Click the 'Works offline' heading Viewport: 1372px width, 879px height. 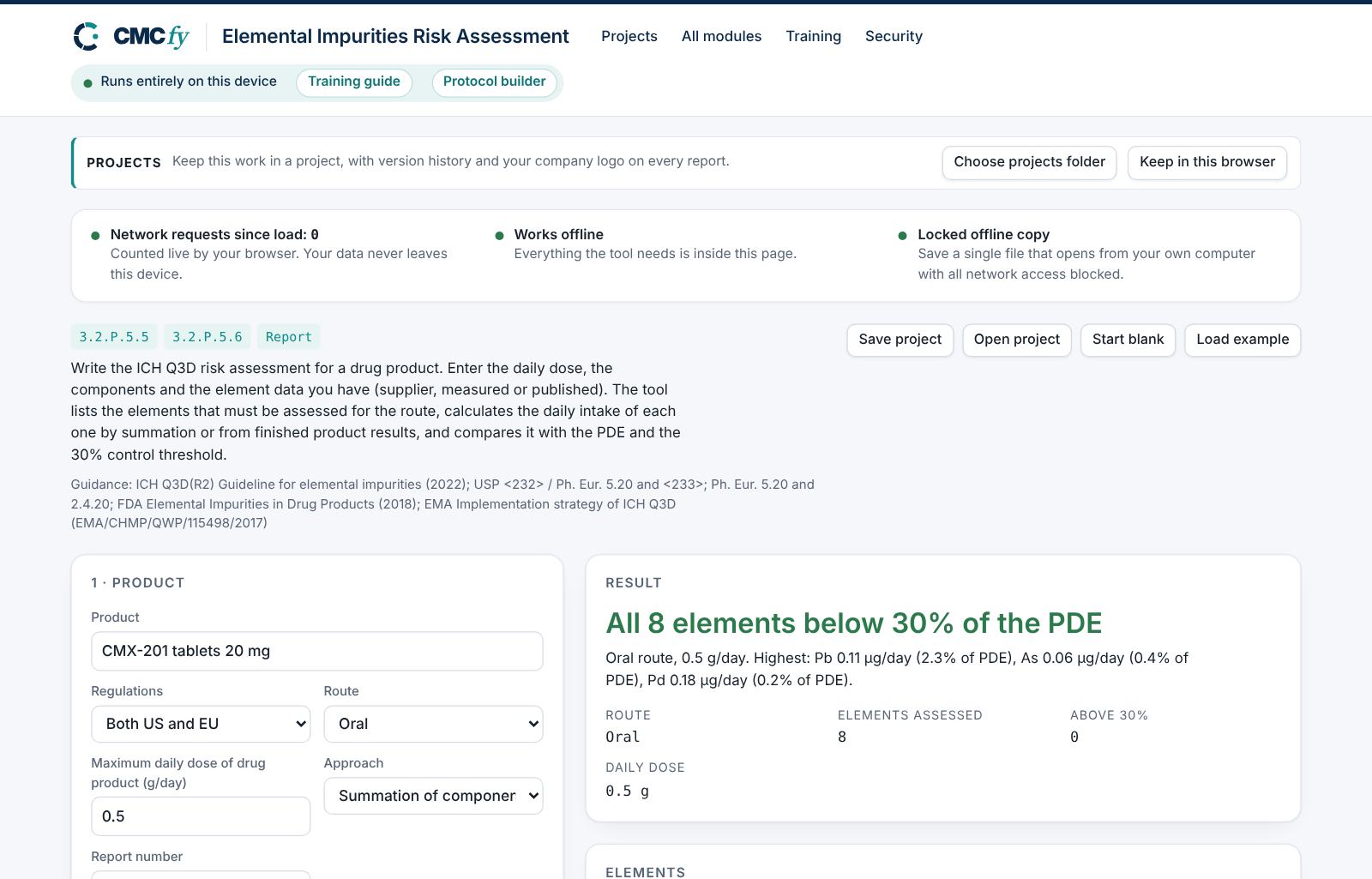click(559, 234)
